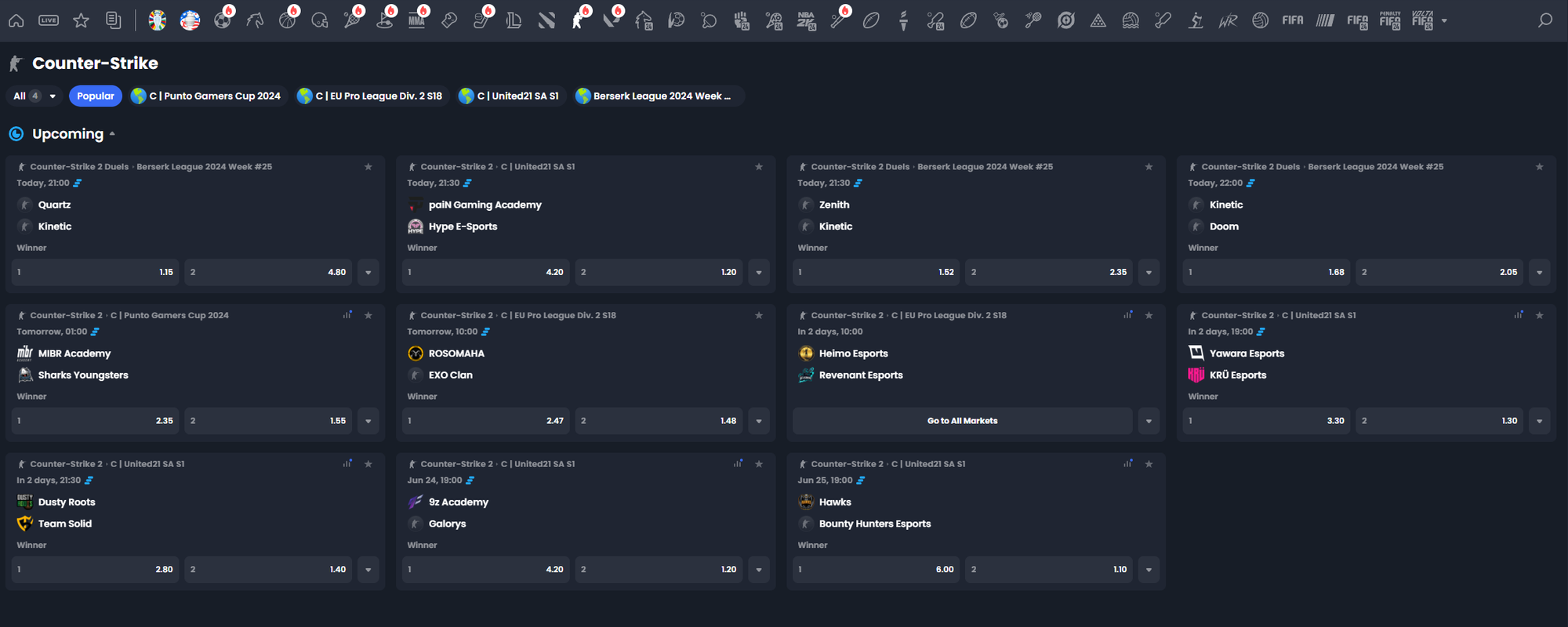Select the Horse Racing icon

coord(255,20)
